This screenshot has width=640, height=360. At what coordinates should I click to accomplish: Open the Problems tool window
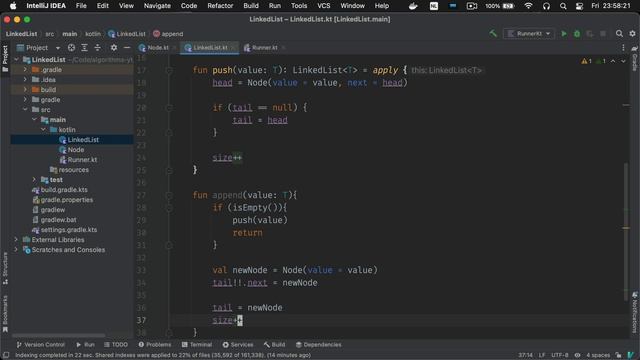click(155, 345)
